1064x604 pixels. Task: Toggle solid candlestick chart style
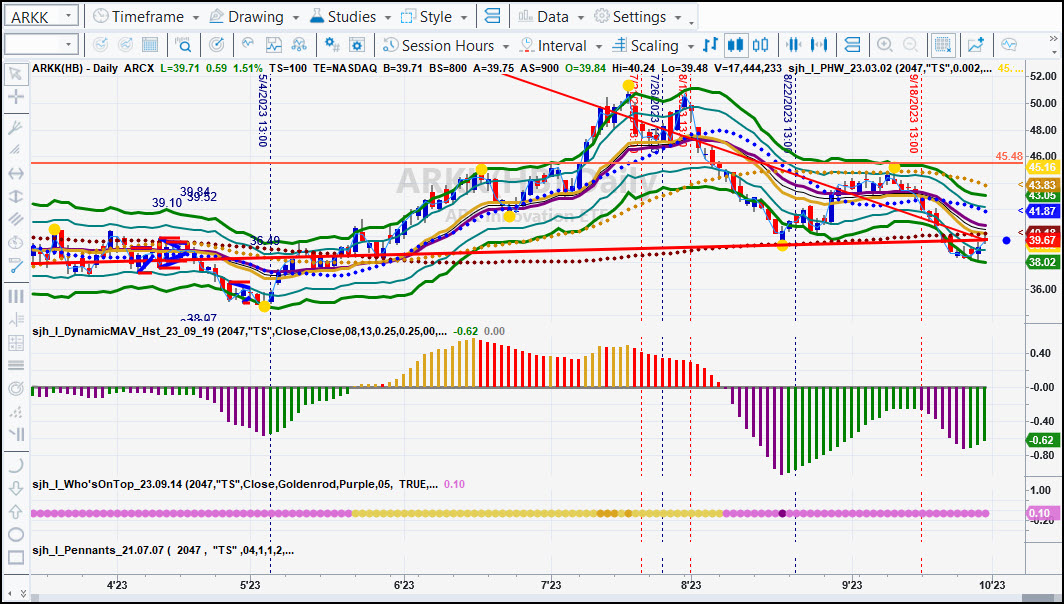(735, 45)
